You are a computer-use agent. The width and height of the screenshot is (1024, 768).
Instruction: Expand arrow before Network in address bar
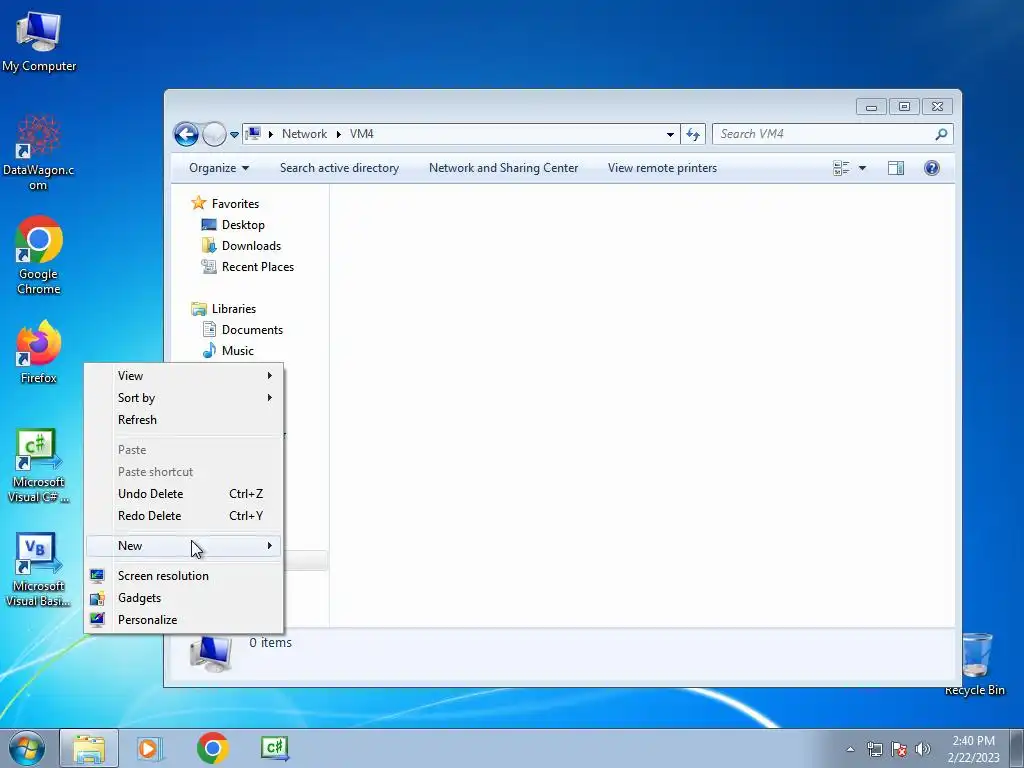[270, 134]
